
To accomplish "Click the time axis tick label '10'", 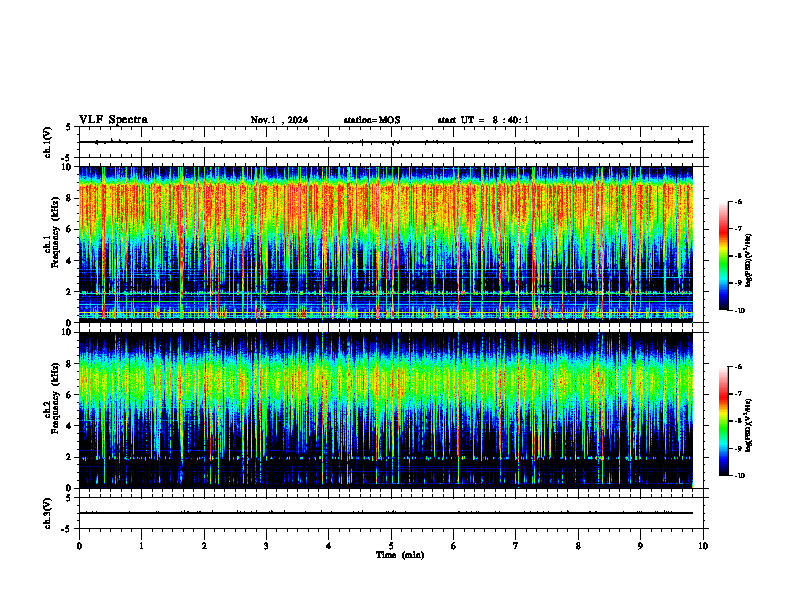I will click(x=703, y=546).
